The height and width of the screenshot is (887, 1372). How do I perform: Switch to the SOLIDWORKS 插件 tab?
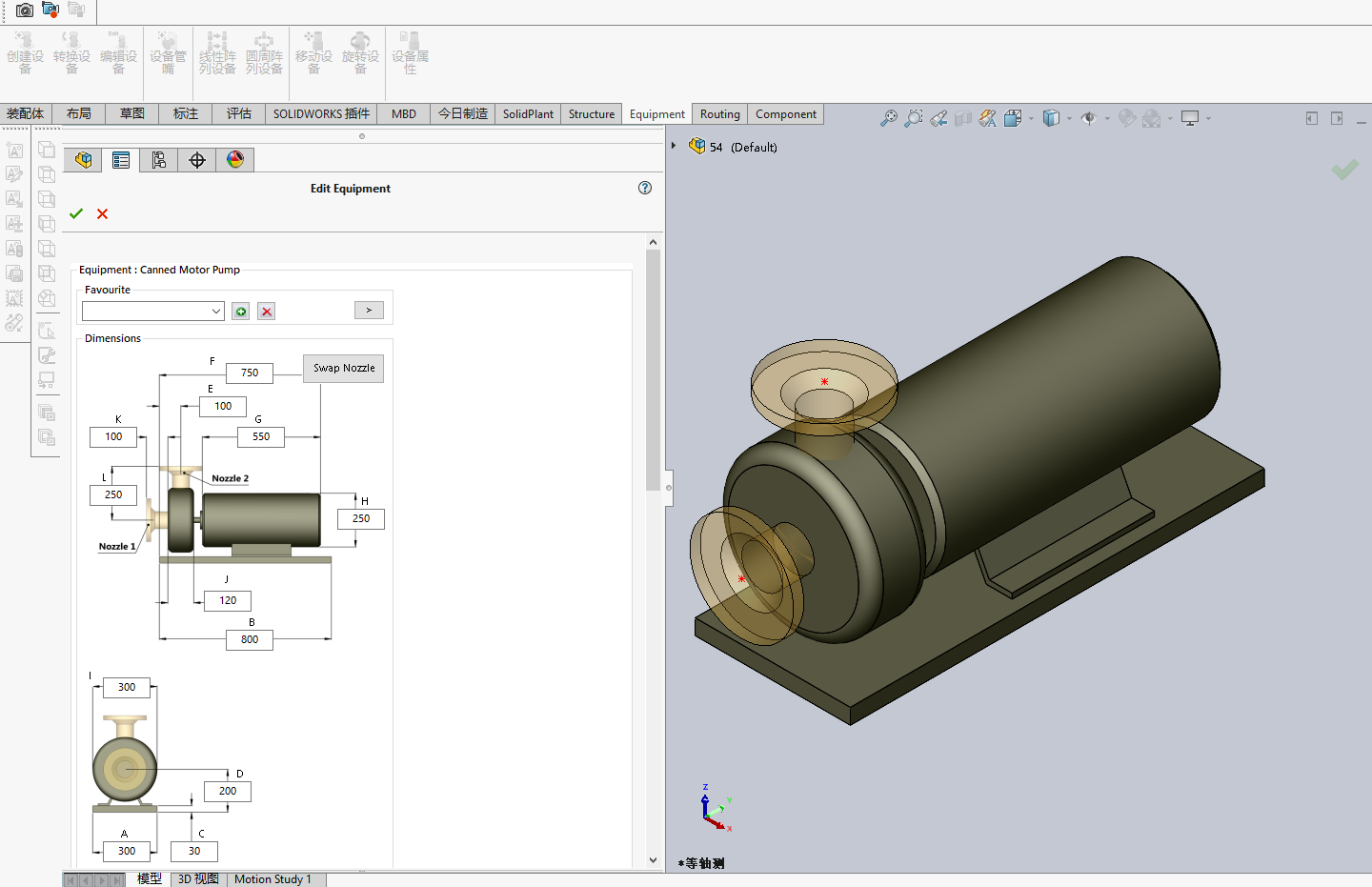(x=321, y=113)
